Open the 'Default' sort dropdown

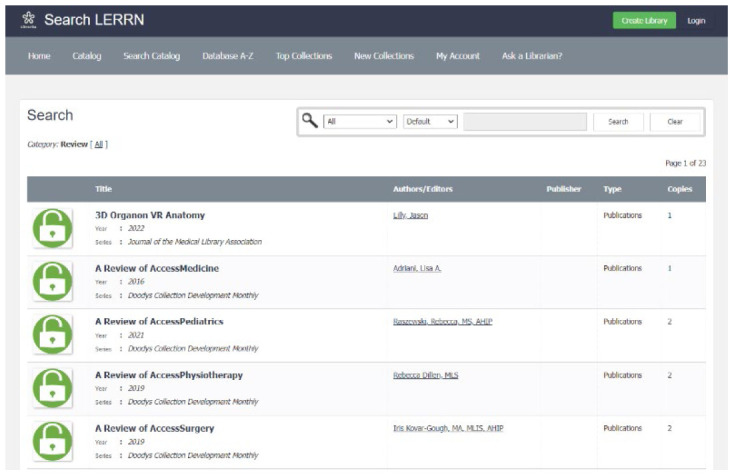point(430,122)
